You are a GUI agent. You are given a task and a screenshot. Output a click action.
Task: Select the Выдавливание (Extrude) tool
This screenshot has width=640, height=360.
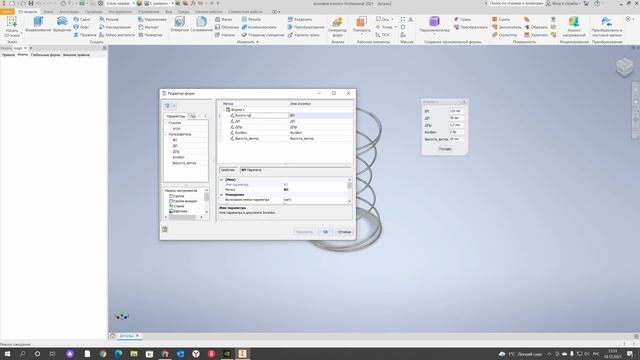38,24
